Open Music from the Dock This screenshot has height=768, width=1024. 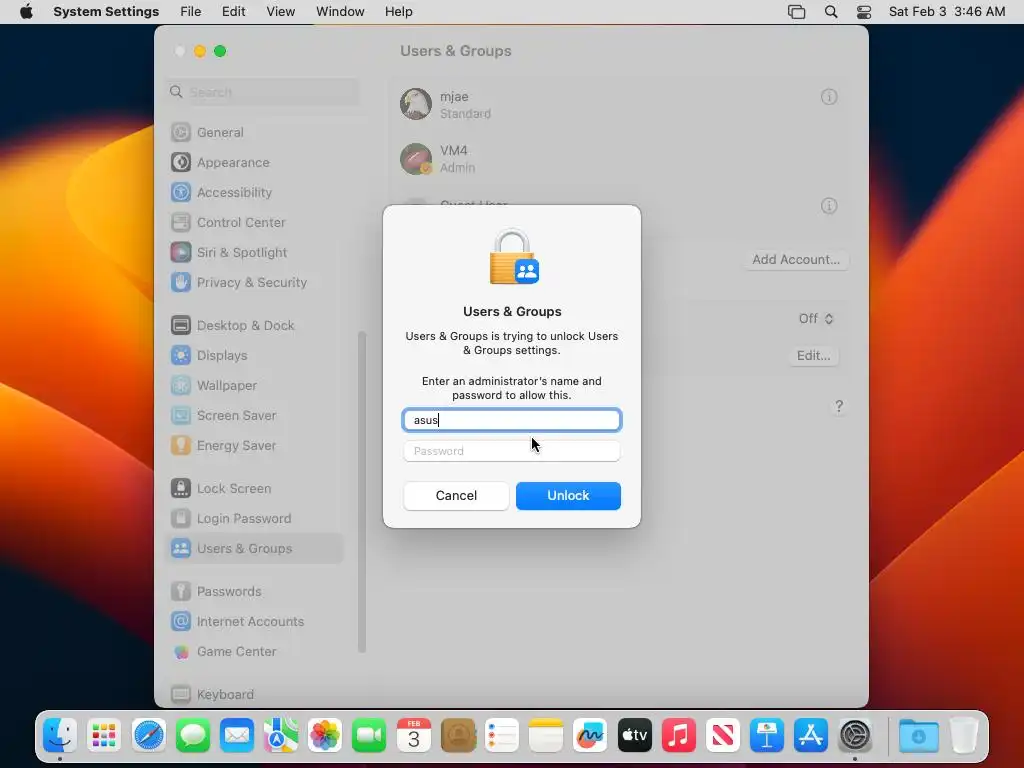(679, 736)
